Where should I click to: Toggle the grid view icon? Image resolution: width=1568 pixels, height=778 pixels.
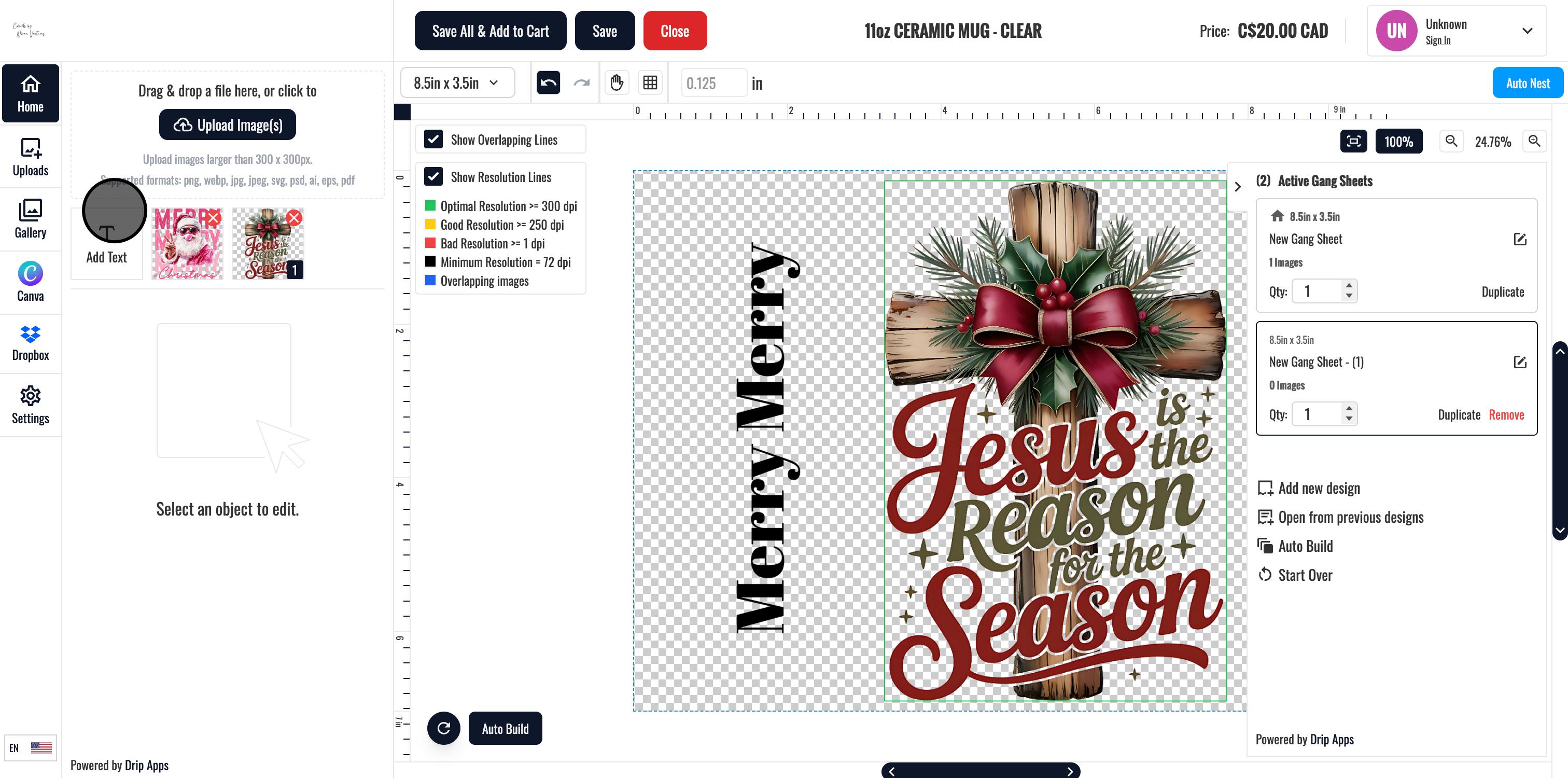pos(650,83)
